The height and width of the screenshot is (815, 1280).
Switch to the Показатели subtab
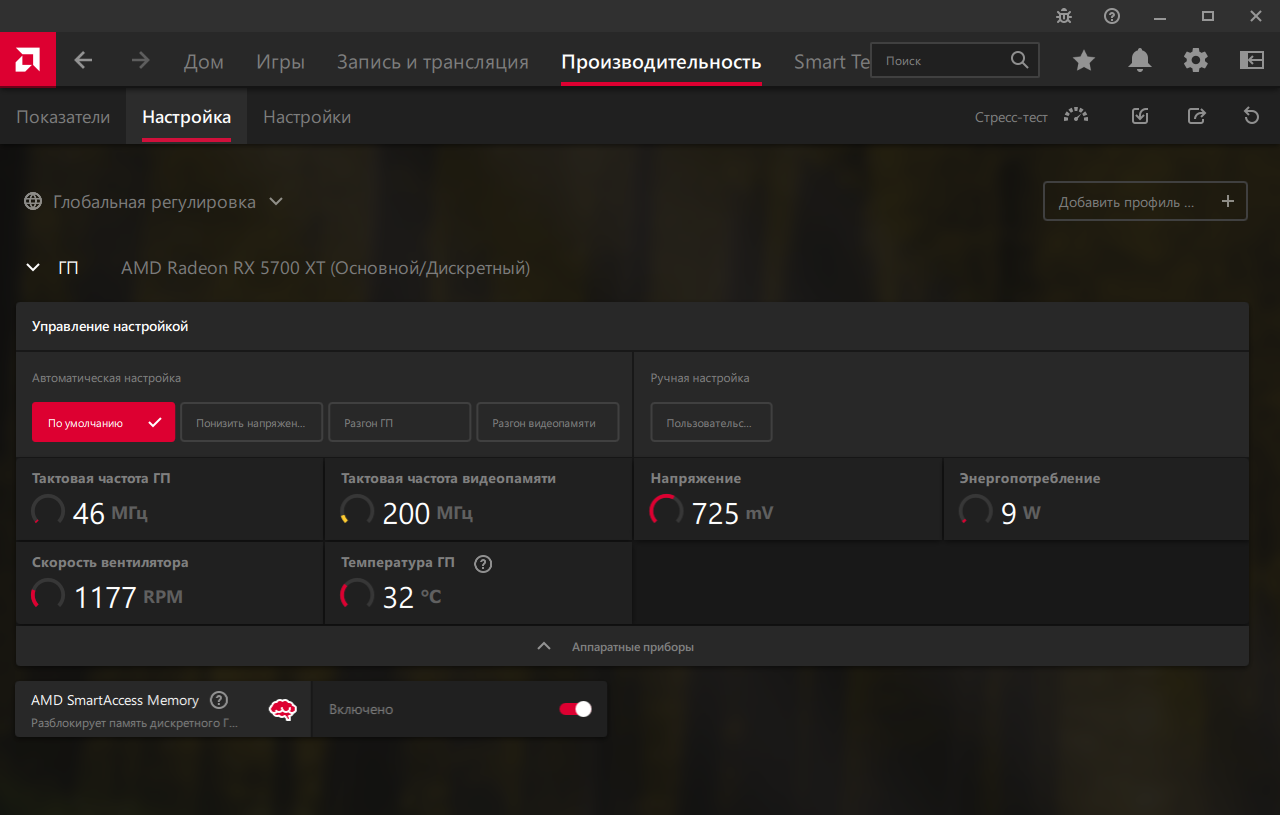63,117
